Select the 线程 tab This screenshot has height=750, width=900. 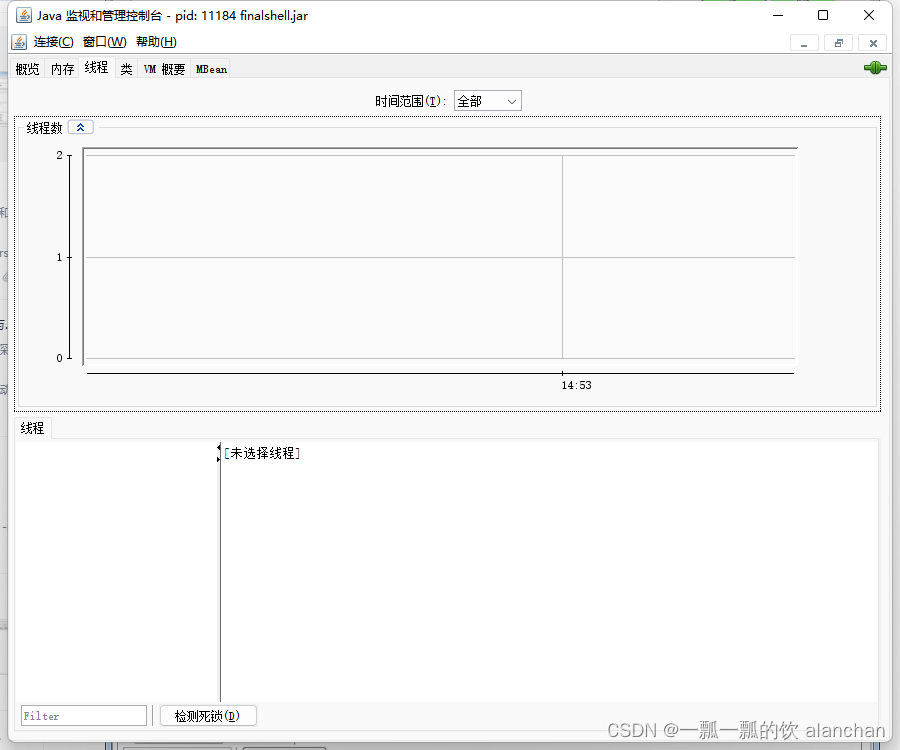[95, 69]
